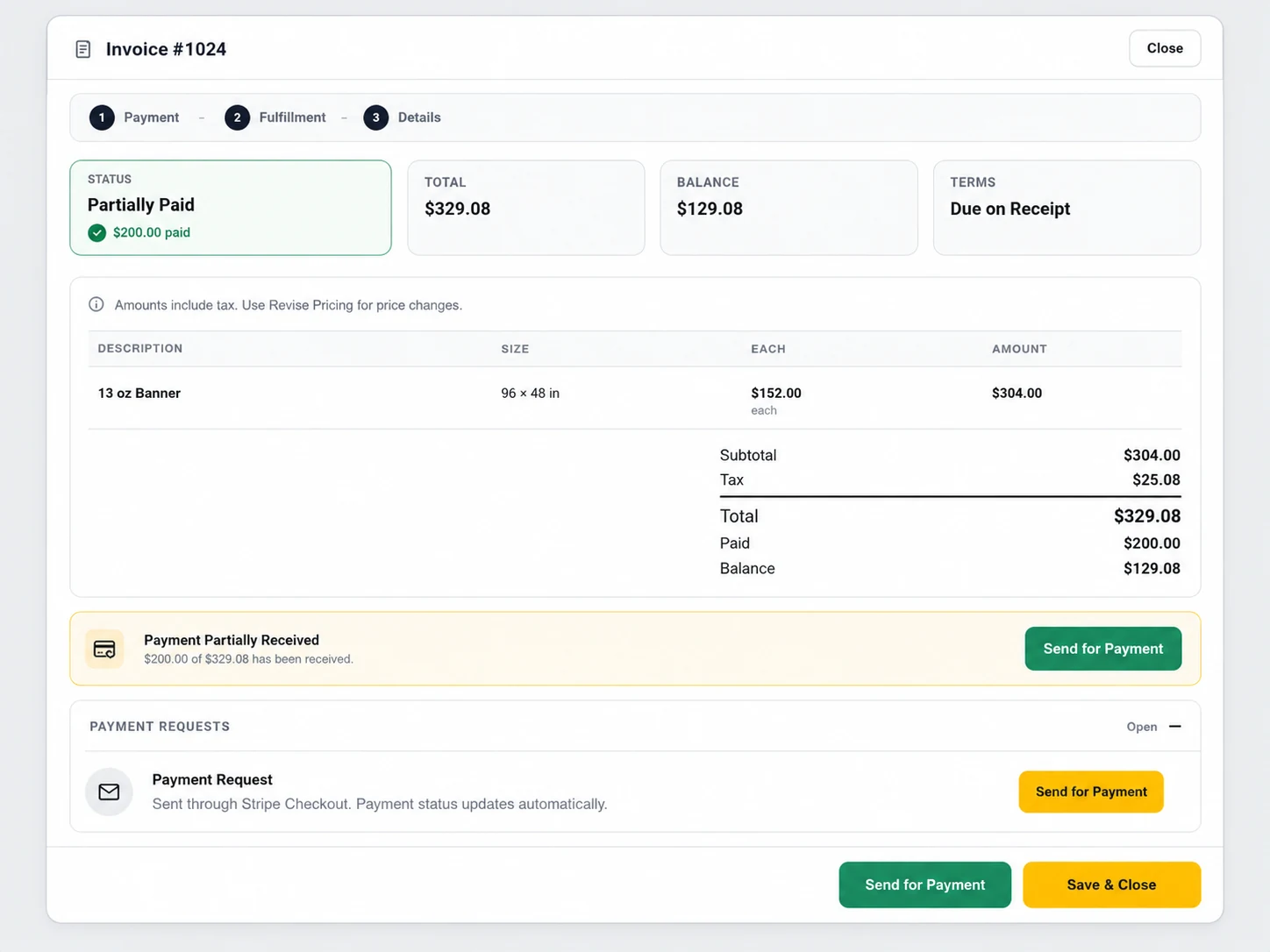This screenshot has height=952, width=1270.
Task: Go to the Fulfillment step
Action: [275, 117]
